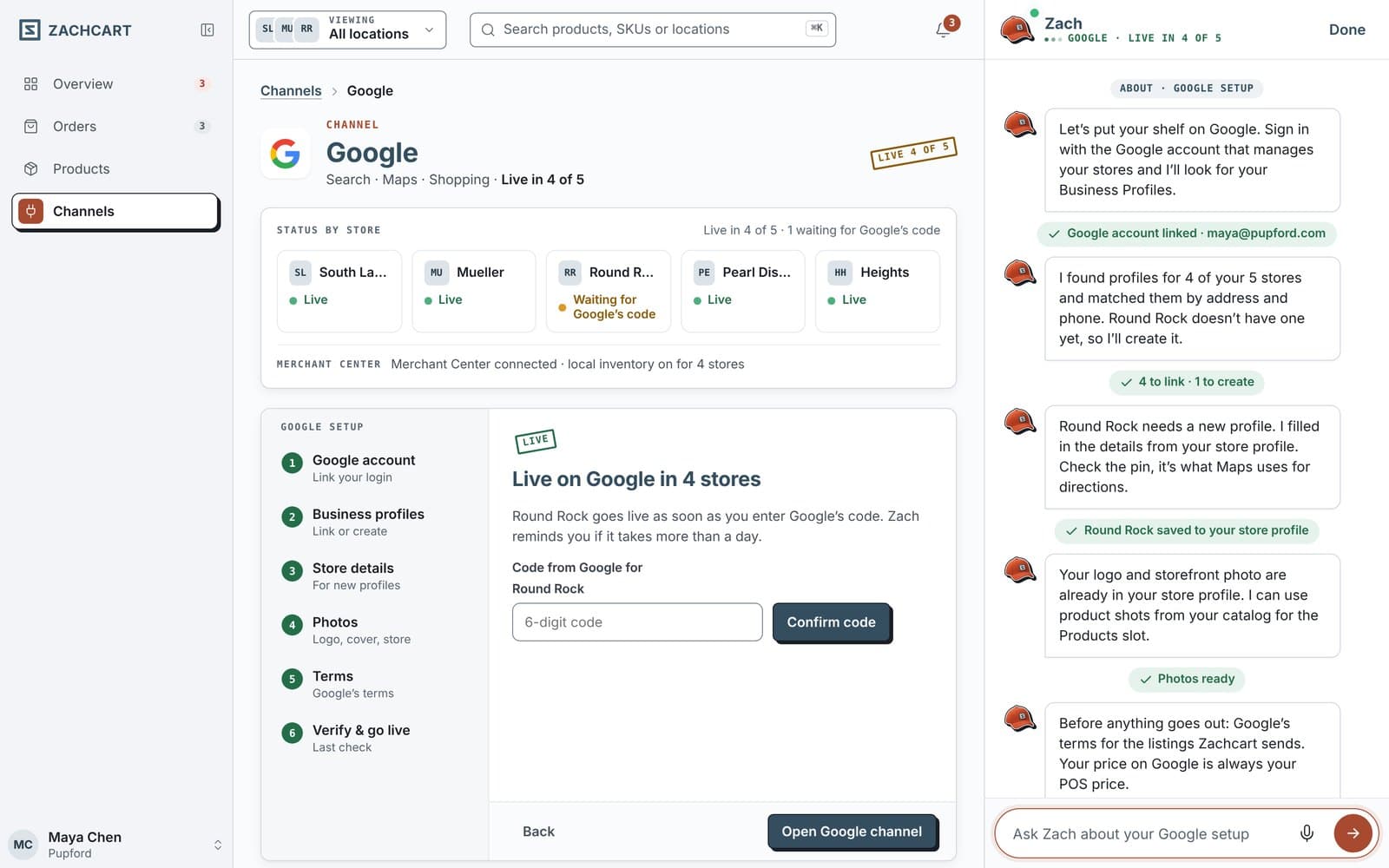Go to Channels breadcrumb link
Screen dimensions: 1389x868
[x=291, y=91]
